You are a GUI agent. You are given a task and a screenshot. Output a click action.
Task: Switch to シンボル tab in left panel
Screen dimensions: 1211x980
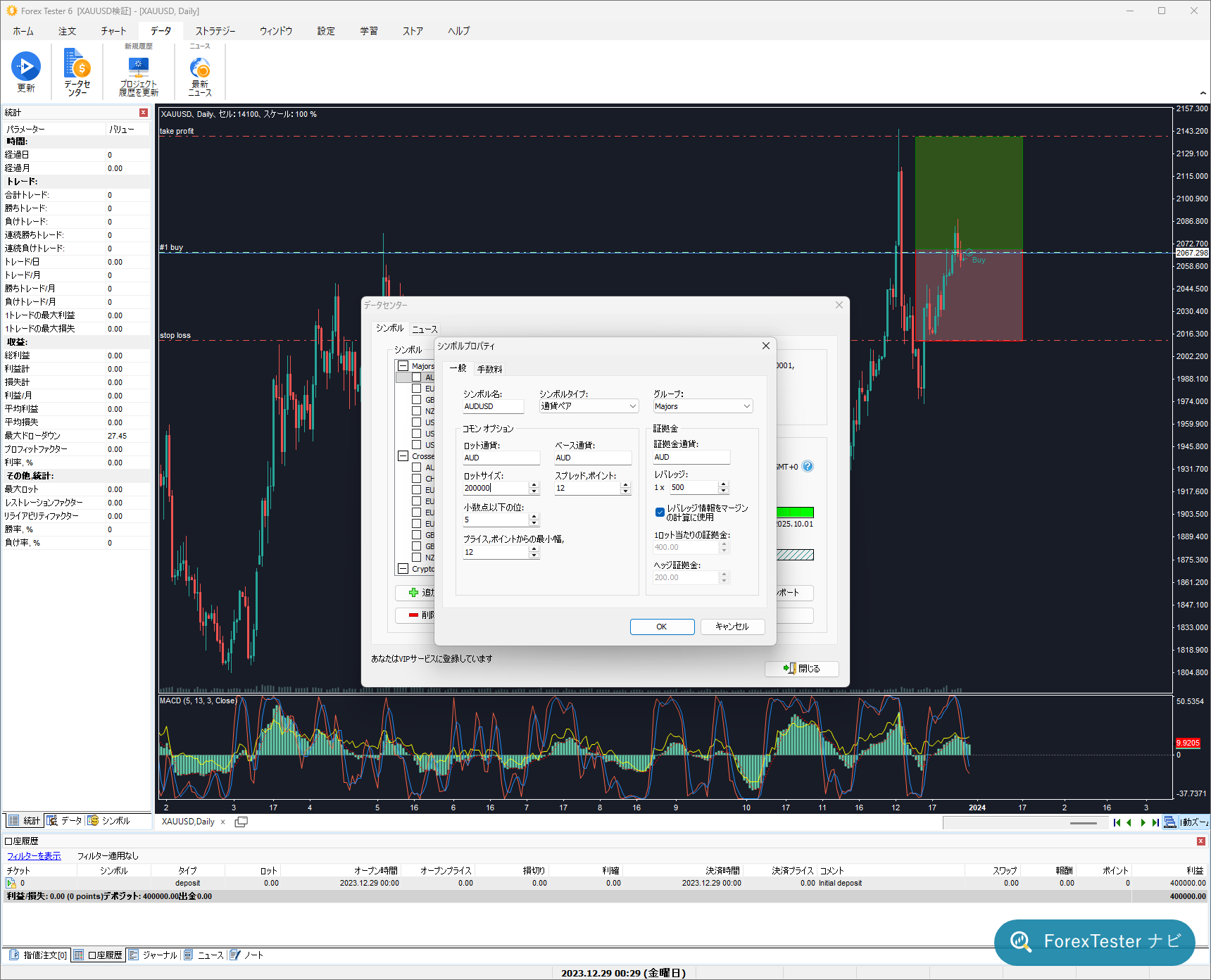109,821
